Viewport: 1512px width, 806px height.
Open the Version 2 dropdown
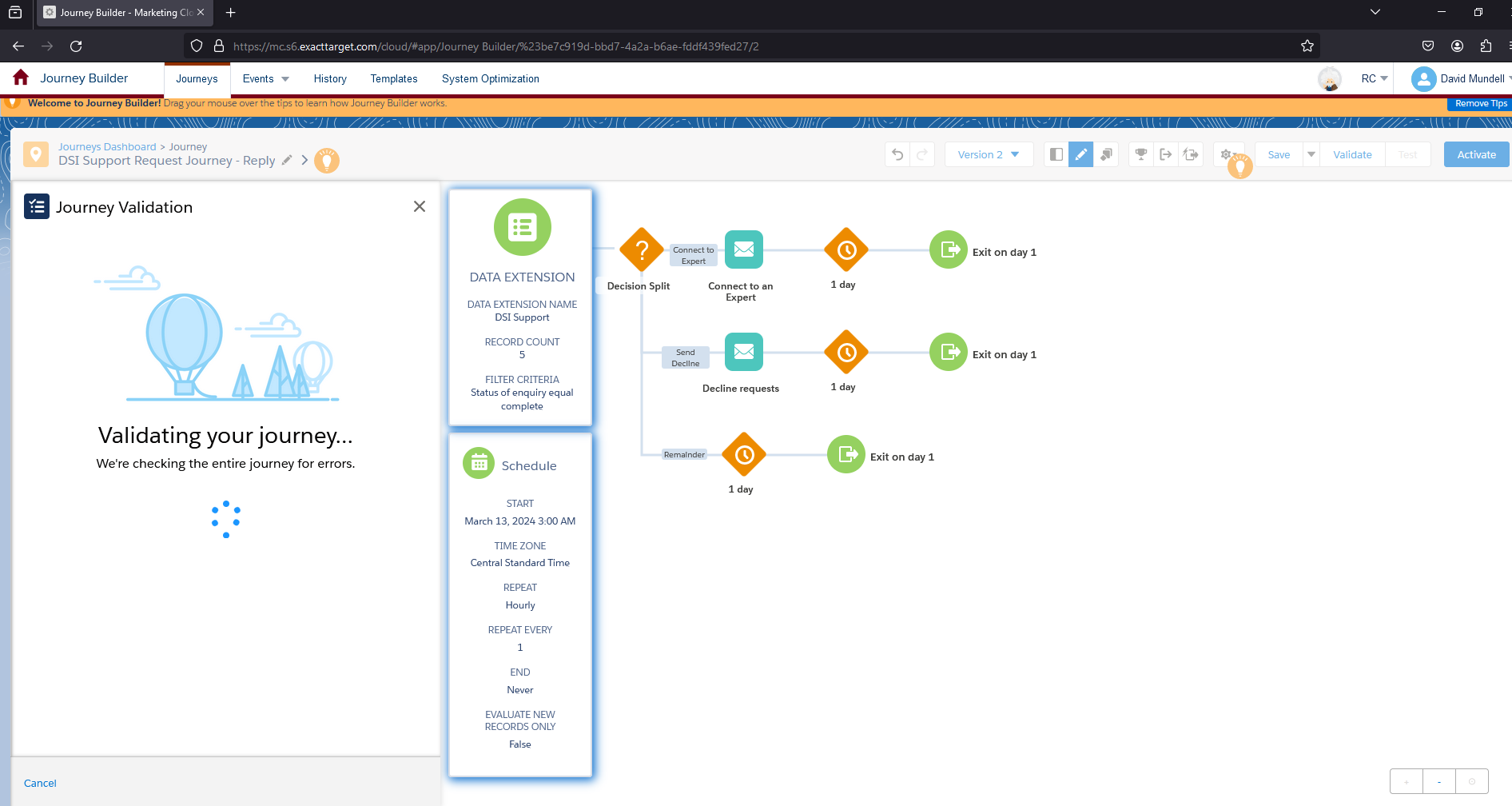(989, 155)
